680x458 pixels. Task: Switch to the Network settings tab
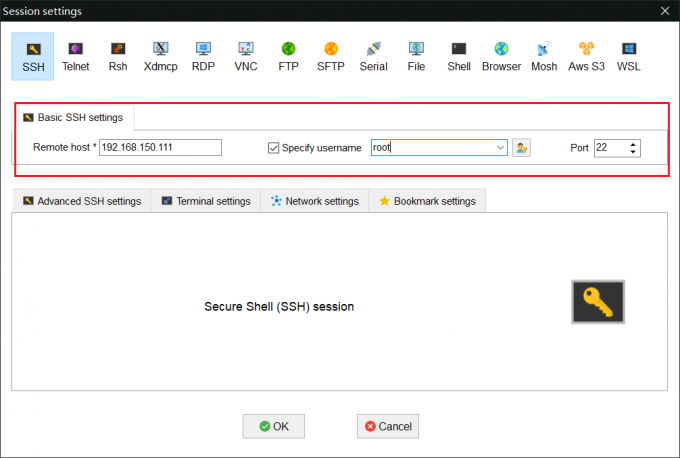pos(315,201)
